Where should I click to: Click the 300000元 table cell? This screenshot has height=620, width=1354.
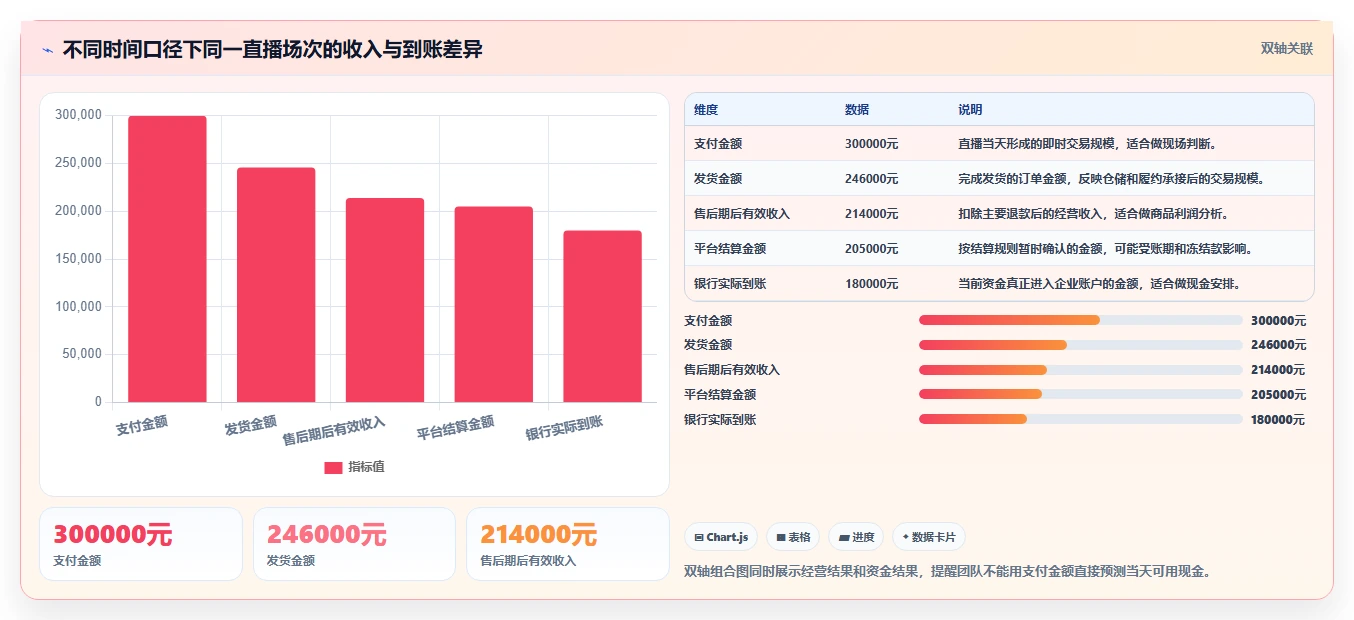point(872,144)
